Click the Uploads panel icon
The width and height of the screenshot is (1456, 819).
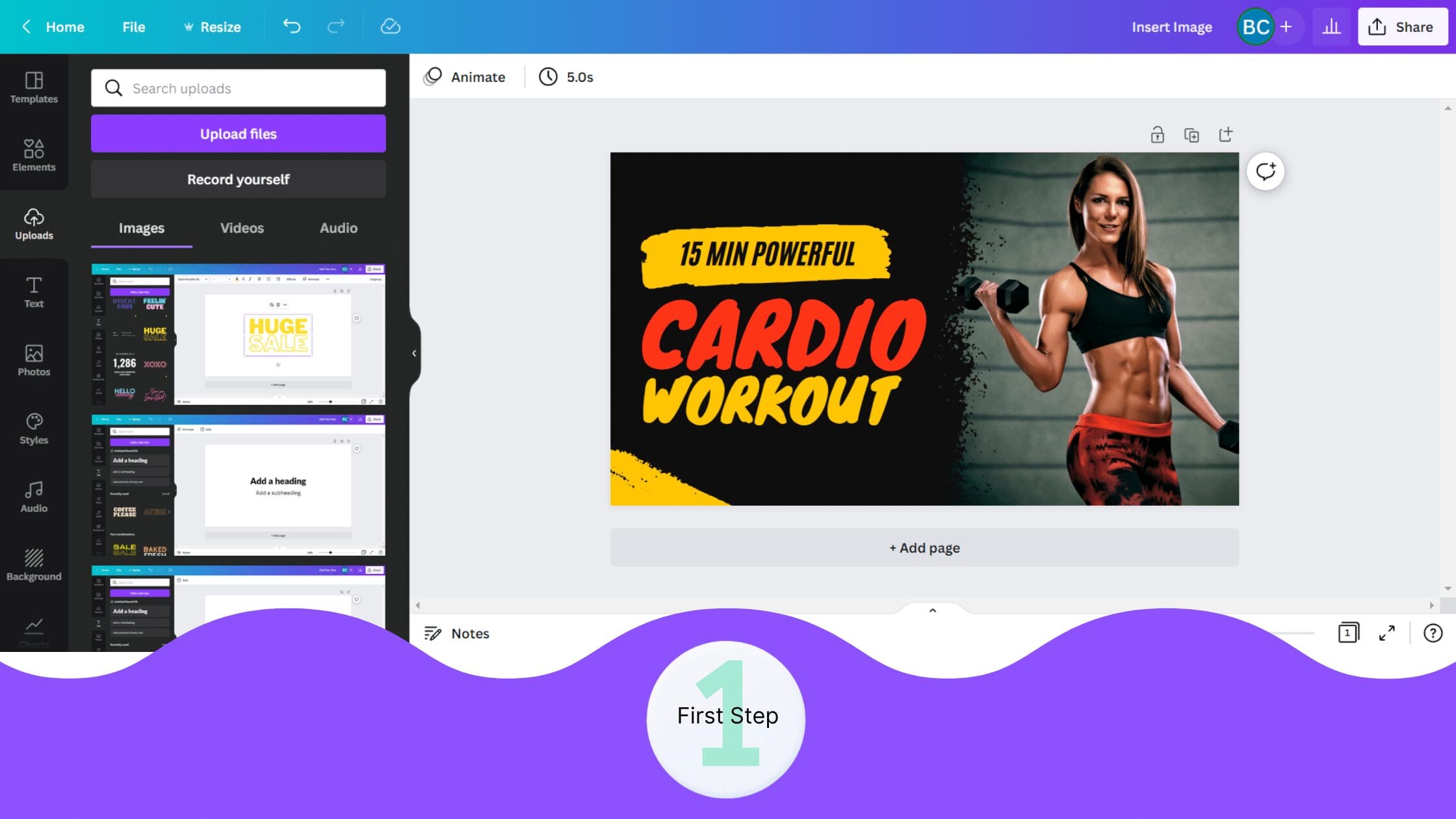click(33, 223)
